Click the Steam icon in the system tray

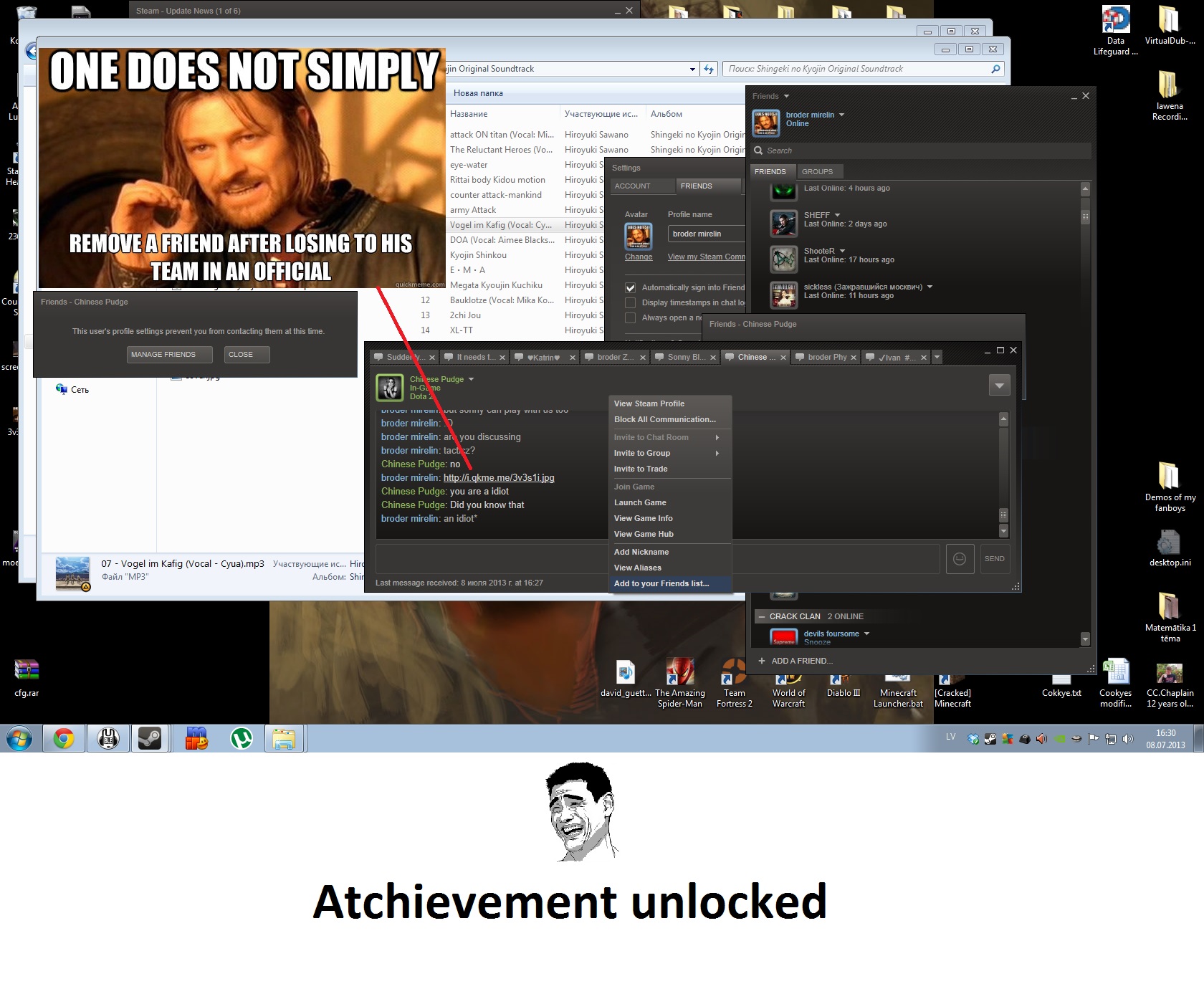[990, 739]
